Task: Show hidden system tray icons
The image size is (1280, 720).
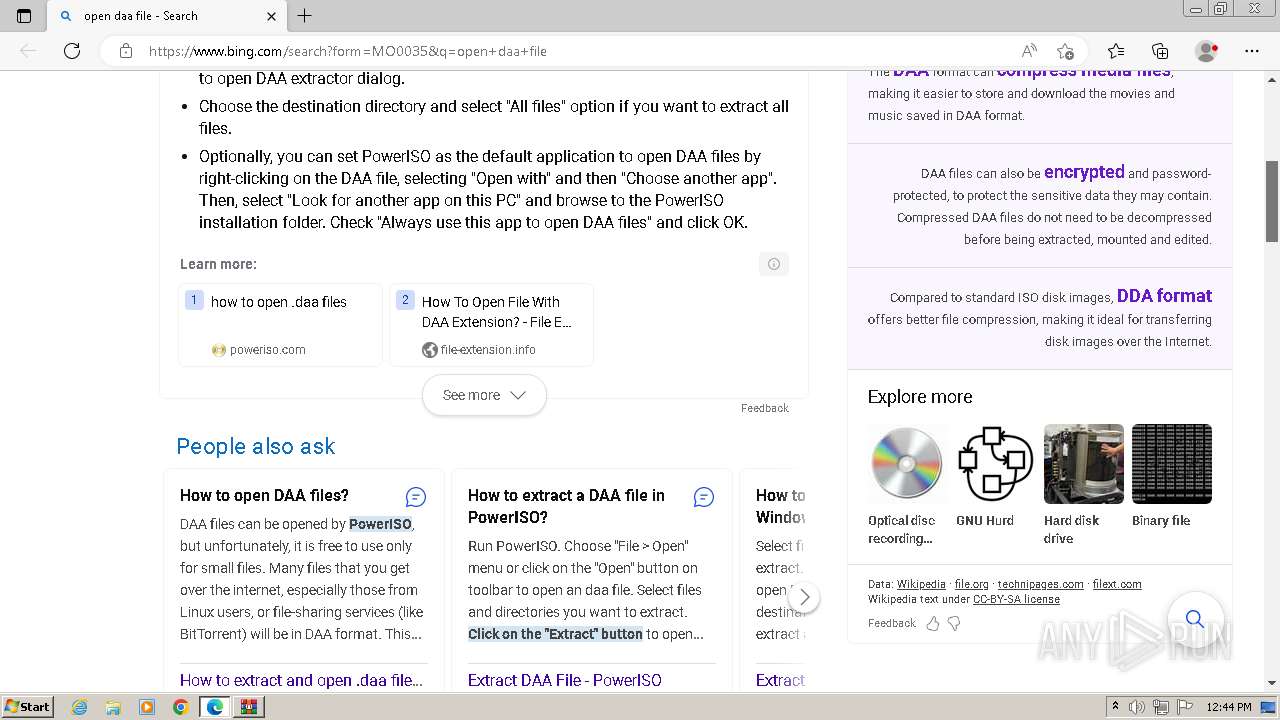Action: point(1115,707)
